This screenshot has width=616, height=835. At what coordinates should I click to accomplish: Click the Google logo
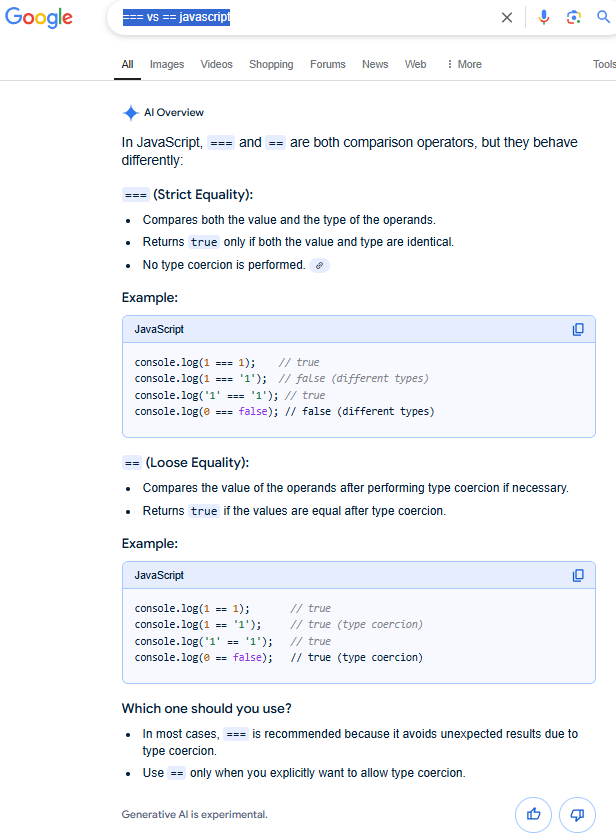click(39, 17)
